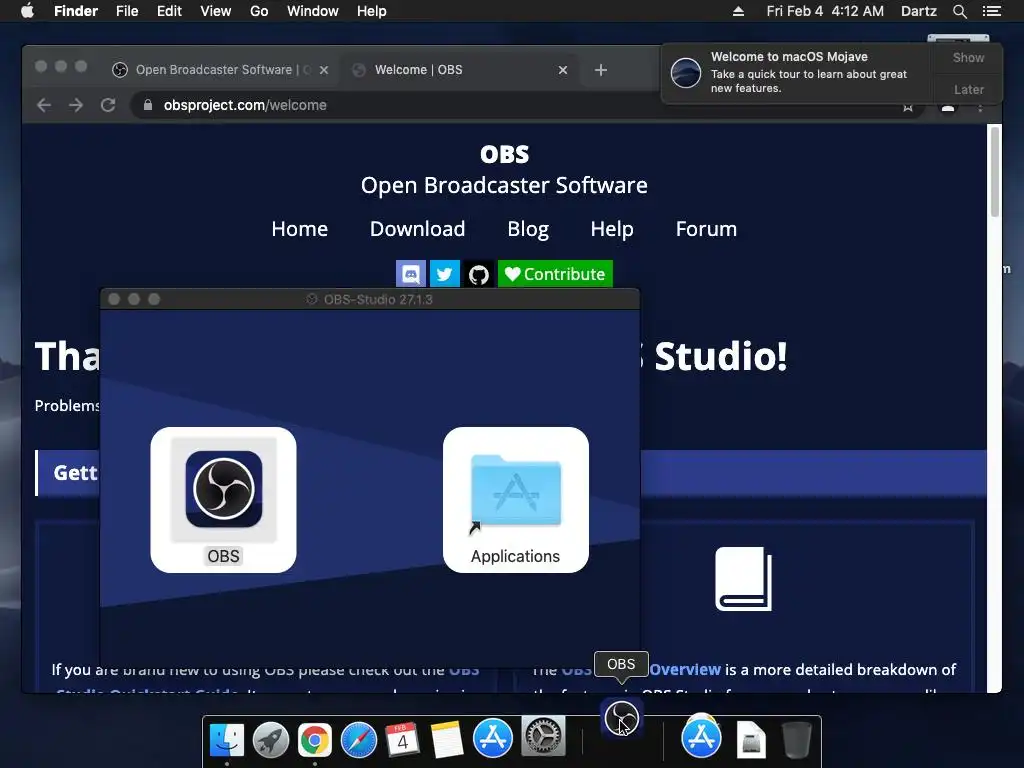Open the Forum page link
This screenshot has height=768, width=1024.
(x=706, y=229)
